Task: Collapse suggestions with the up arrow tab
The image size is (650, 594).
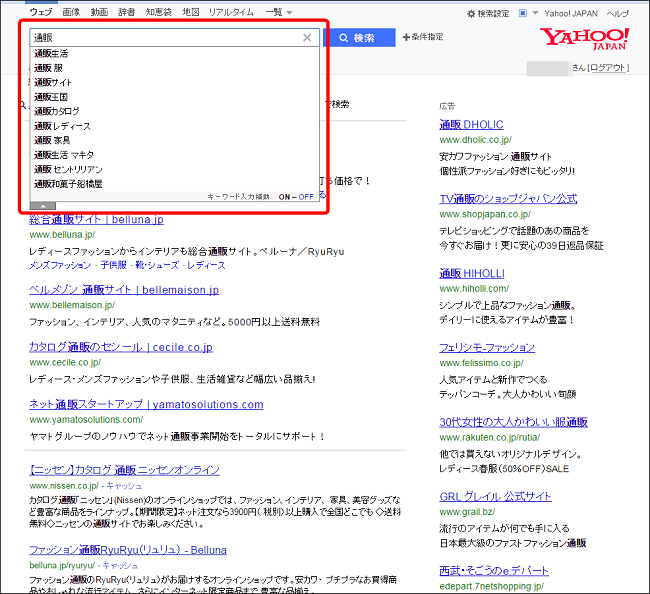Action: (x=43, y=206)
